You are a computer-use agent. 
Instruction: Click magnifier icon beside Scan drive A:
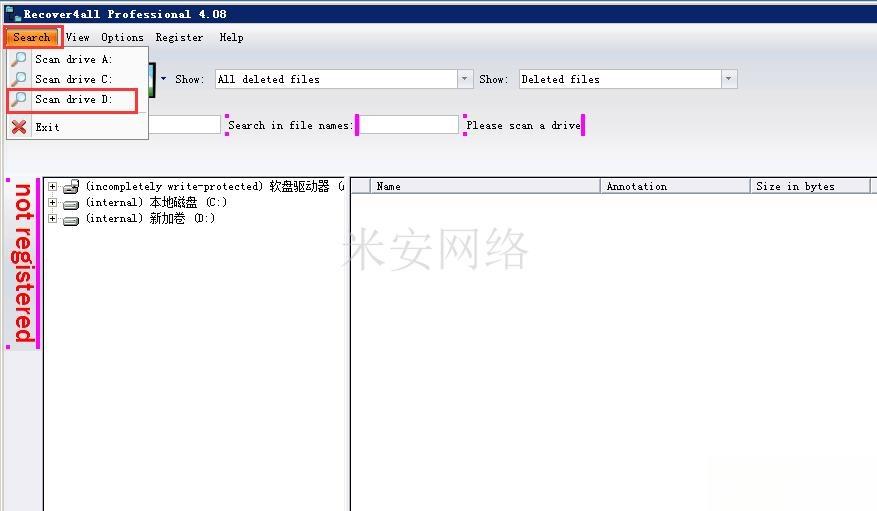coord(19,59)
